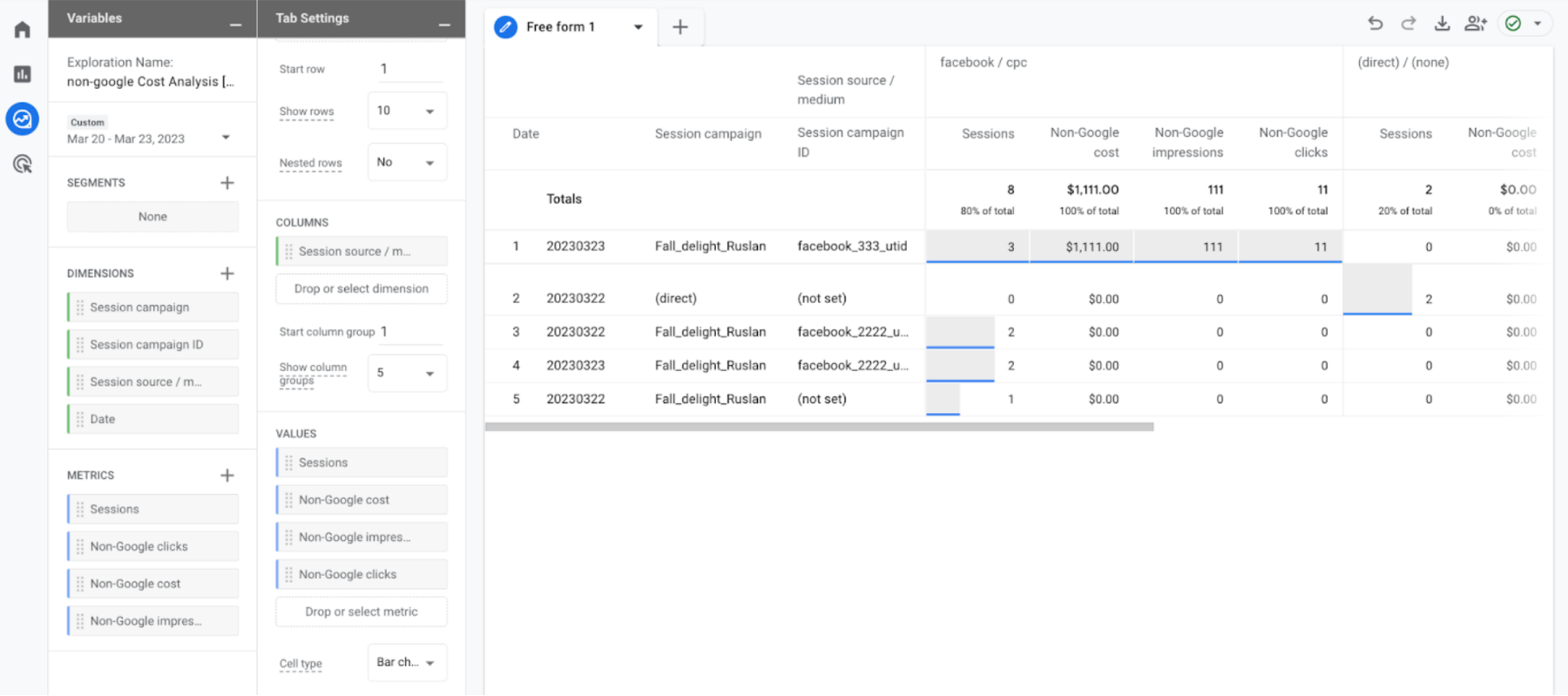Open Reports bar chart icon in sidebar
The width and height of the screenshot is (1568, 696).
tap(23, 74)
